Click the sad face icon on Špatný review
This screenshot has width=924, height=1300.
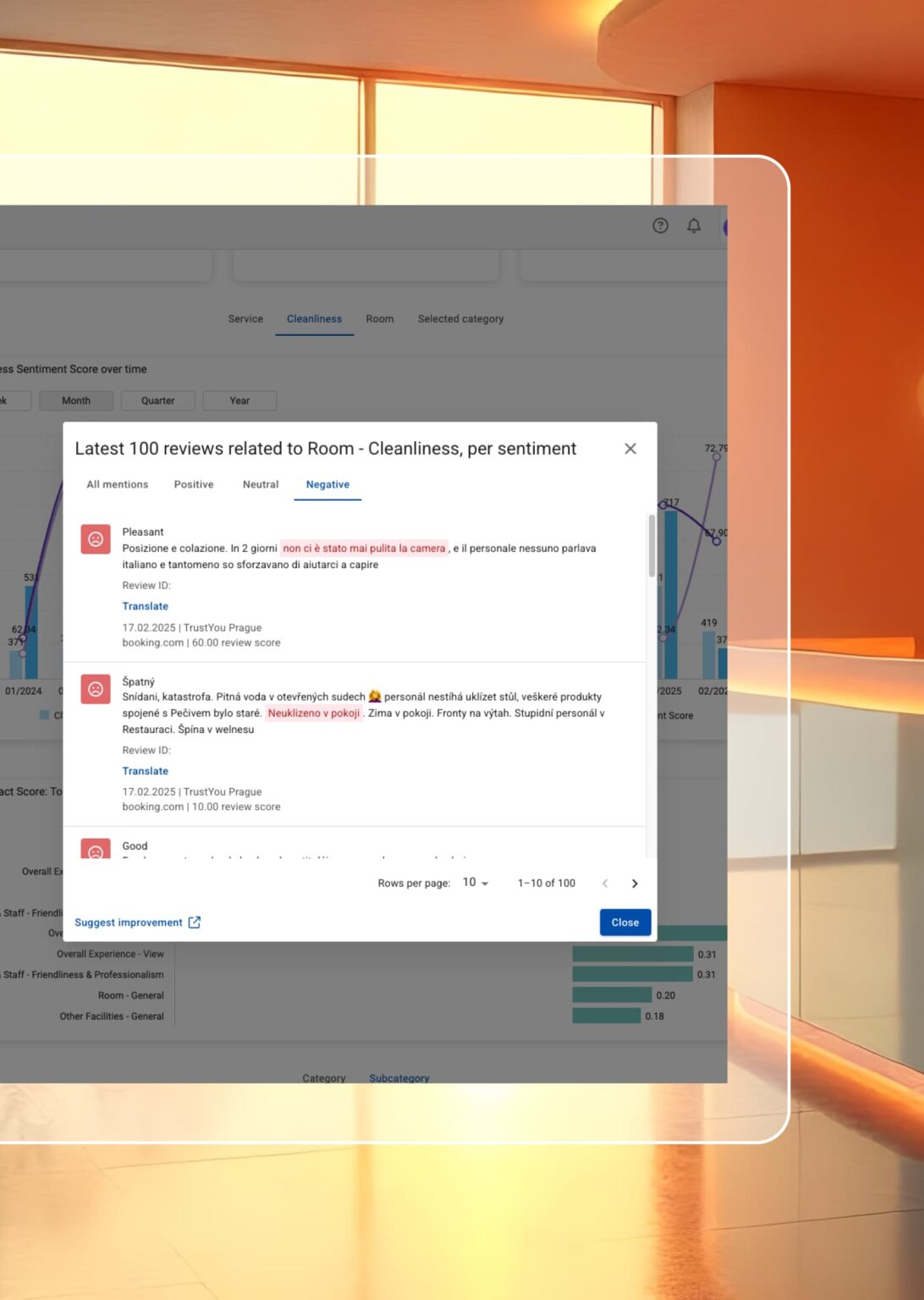pyautogui.click(x=96, y=689)
